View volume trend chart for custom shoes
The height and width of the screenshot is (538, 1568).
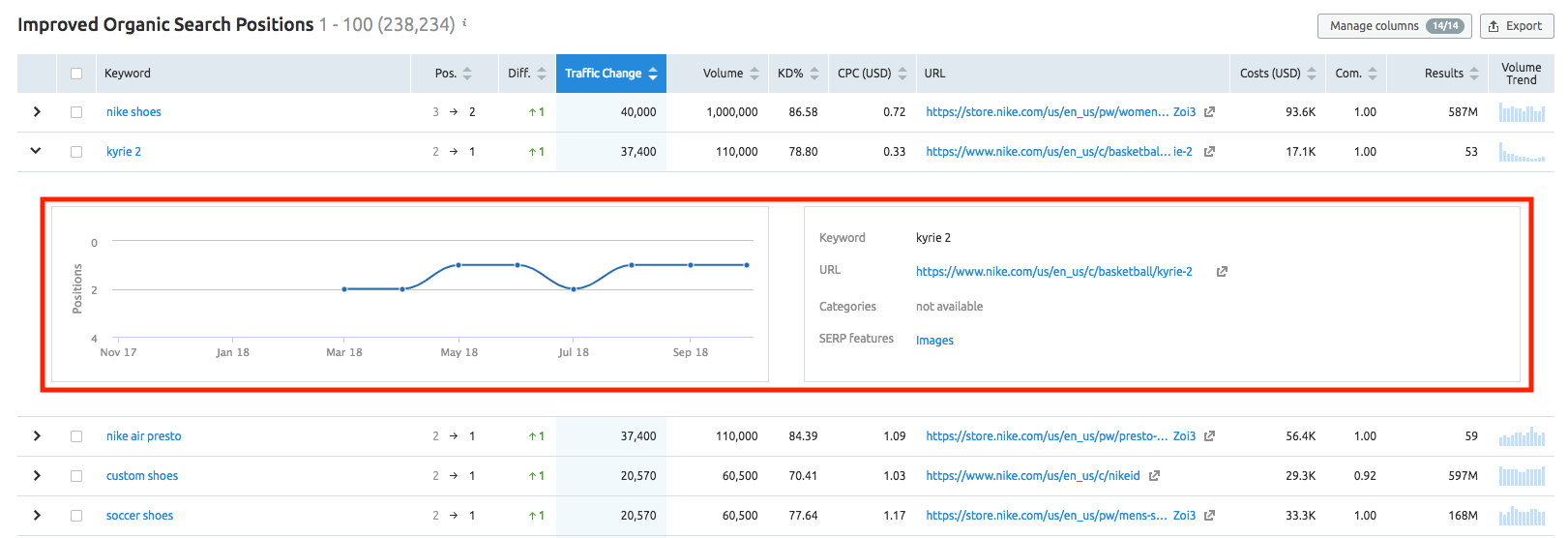tap(1522, 476)
